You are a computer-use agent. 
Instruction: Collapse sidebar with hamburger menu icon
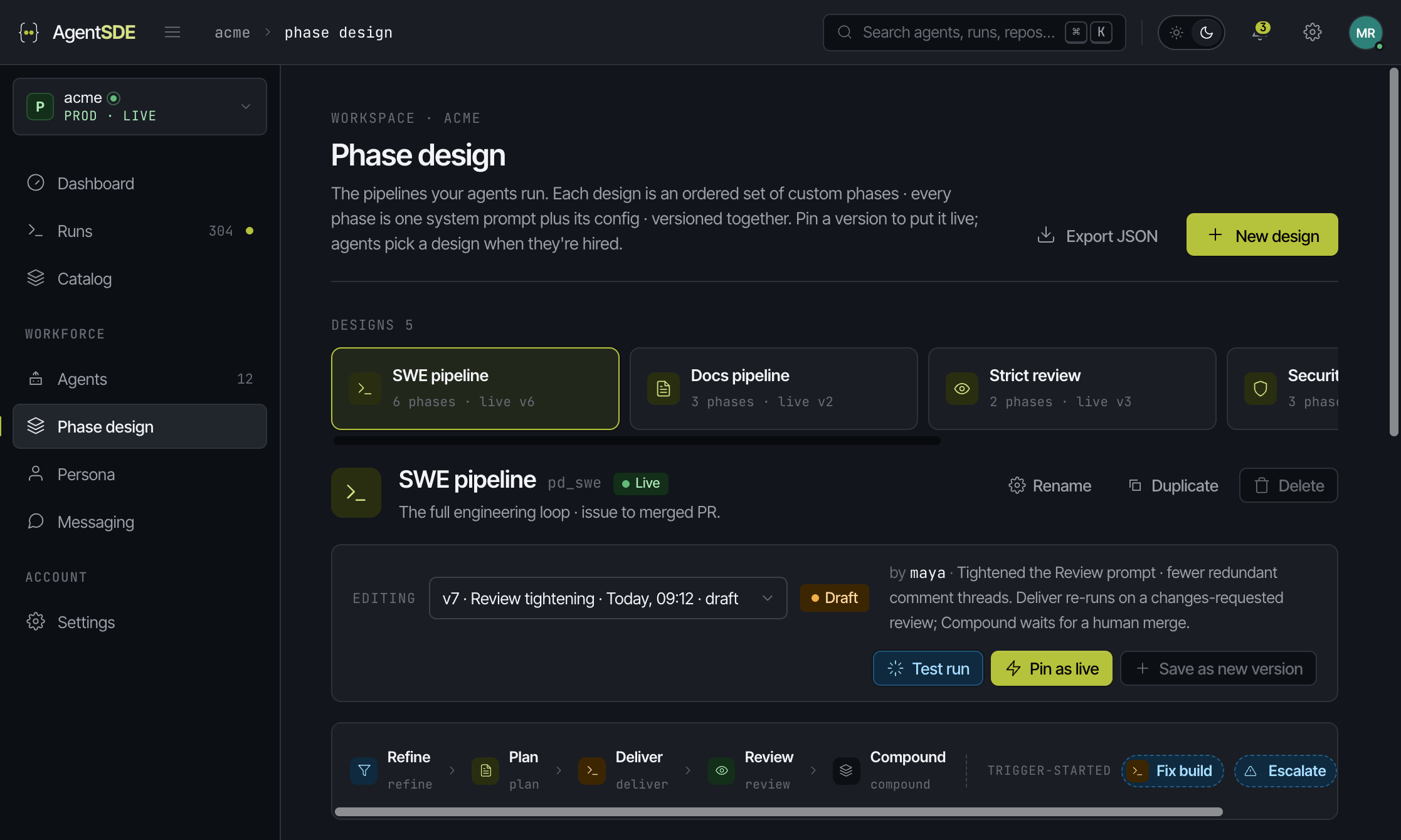point(172,32)
